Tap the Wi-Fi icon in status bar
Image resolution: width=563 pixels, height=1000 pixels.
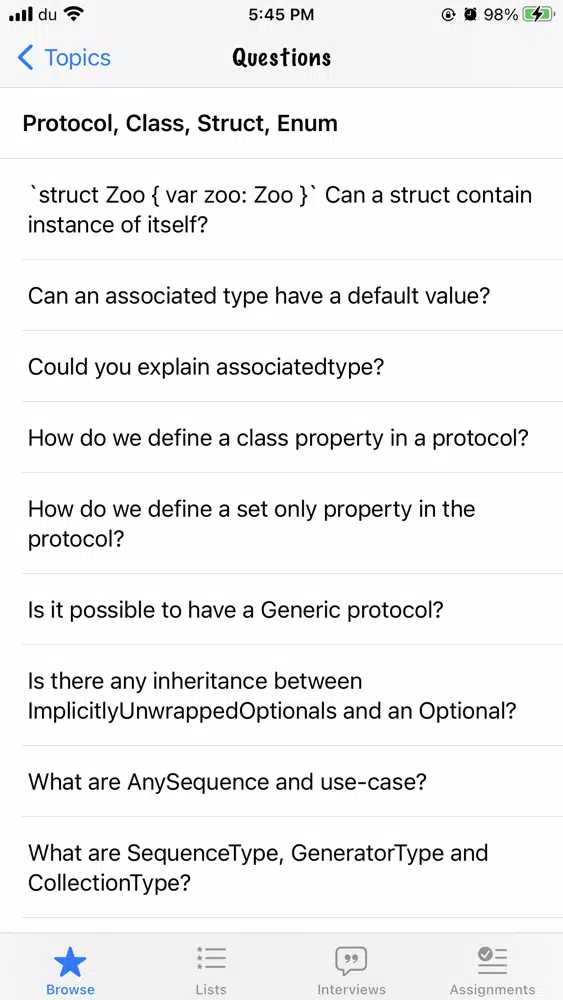(x=75, y=14)
